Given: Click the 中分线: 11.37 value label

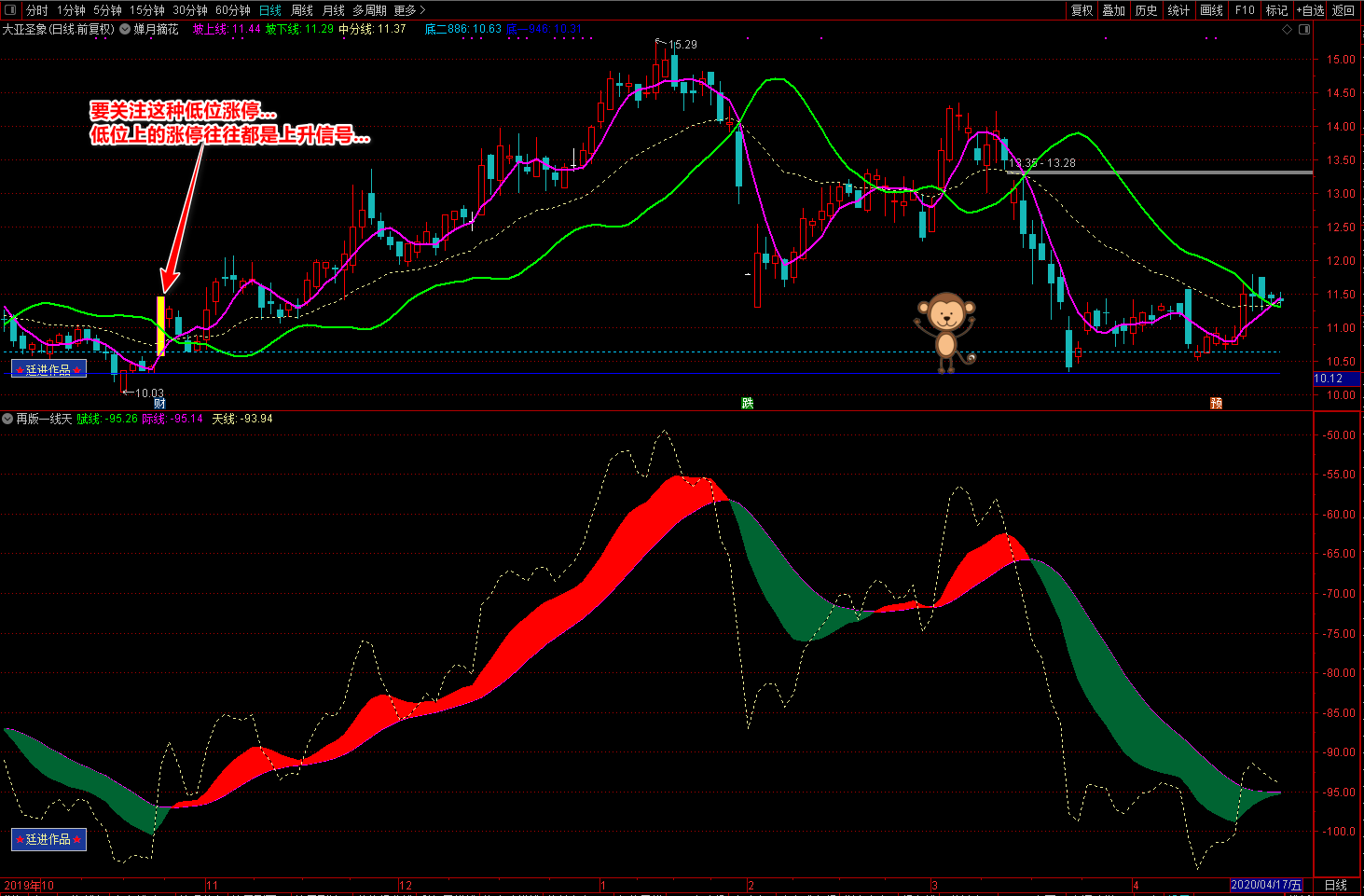Looking at the screenshot, I should point(372,29).
